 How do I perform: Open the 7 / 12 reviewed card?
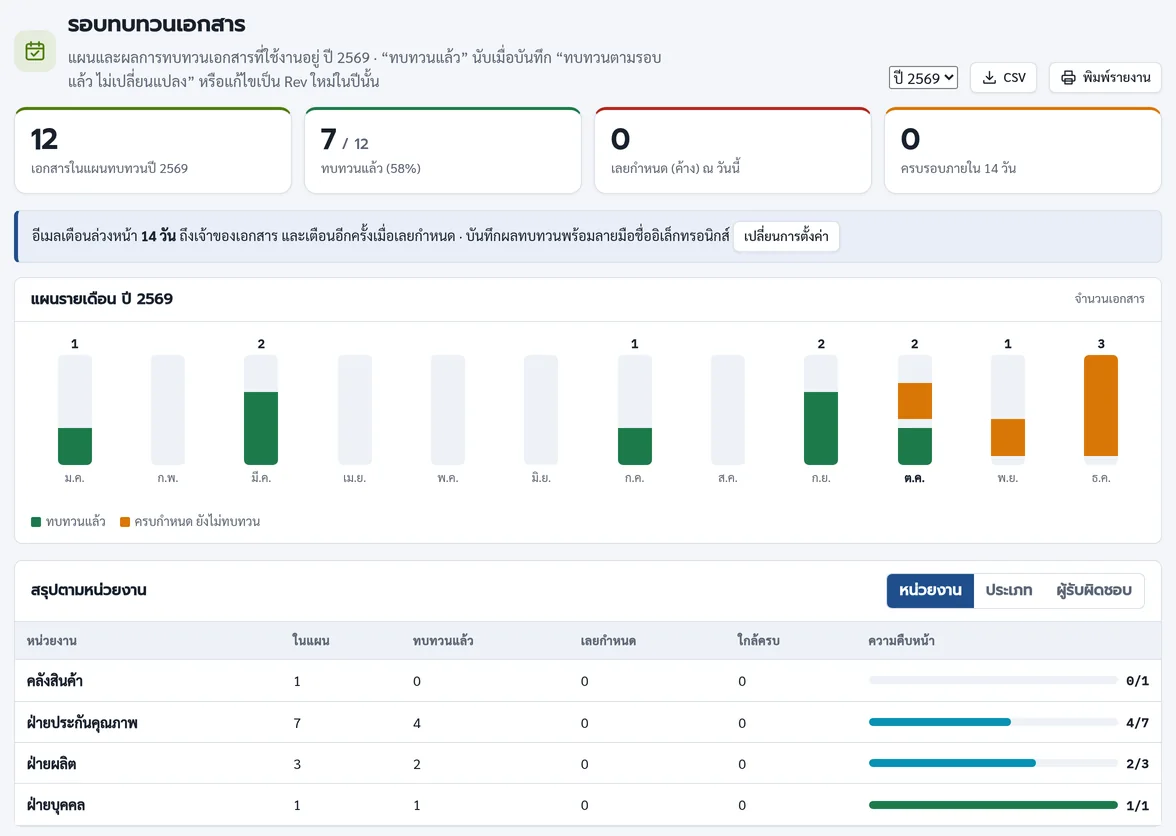[x=442, y=151]
